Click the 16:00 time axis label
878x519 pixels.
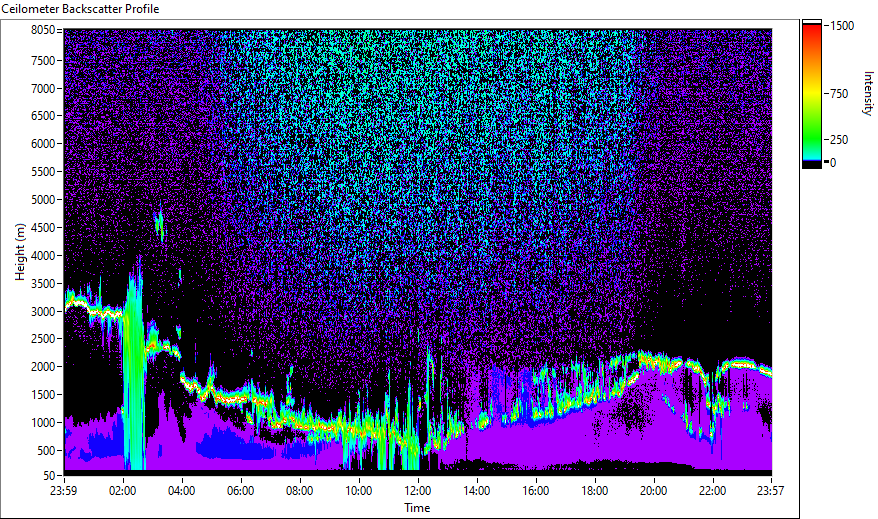(536, 491)
